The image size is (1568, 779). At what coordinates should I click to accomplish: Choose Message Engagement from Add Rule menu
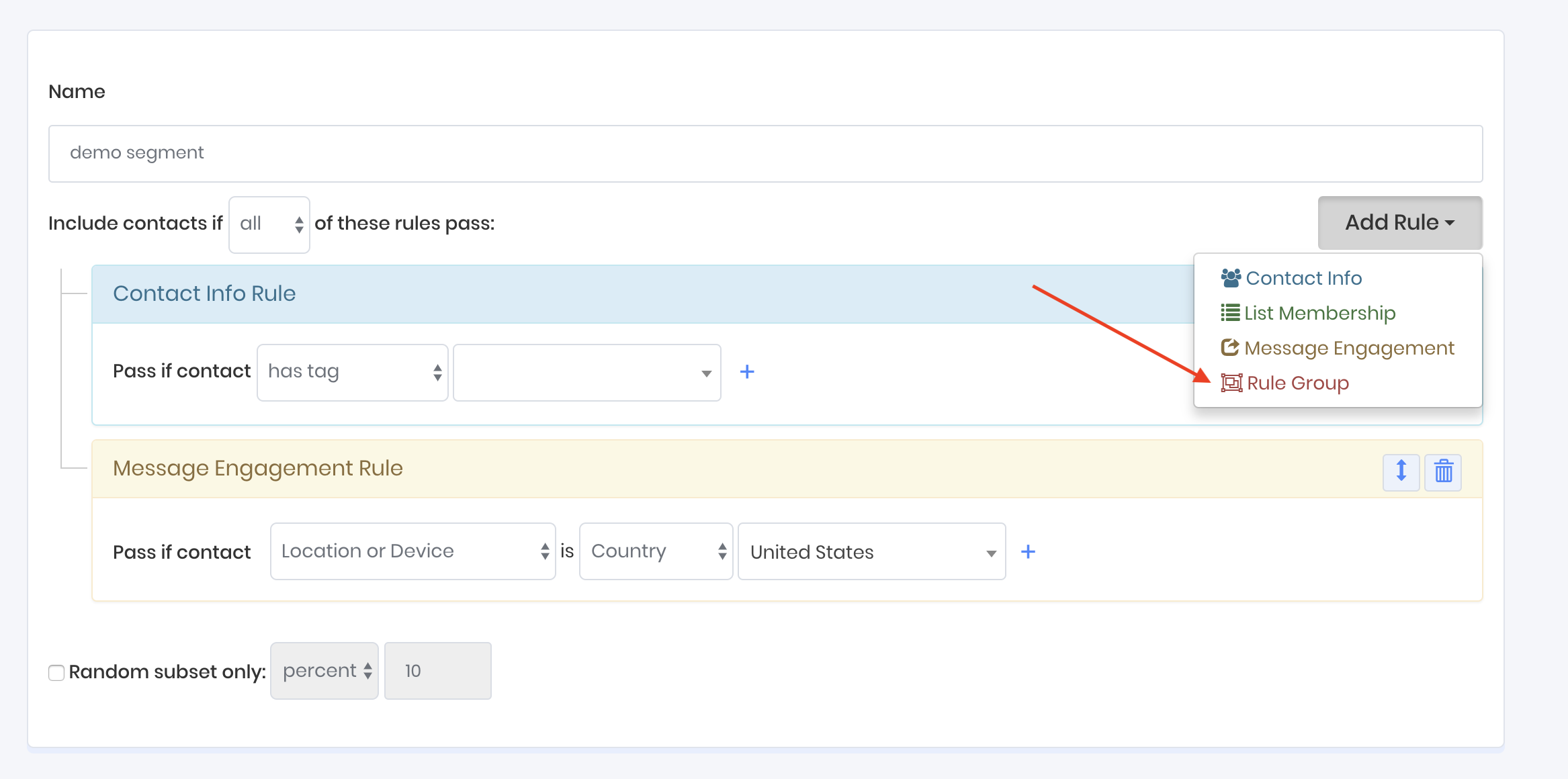1349,348
